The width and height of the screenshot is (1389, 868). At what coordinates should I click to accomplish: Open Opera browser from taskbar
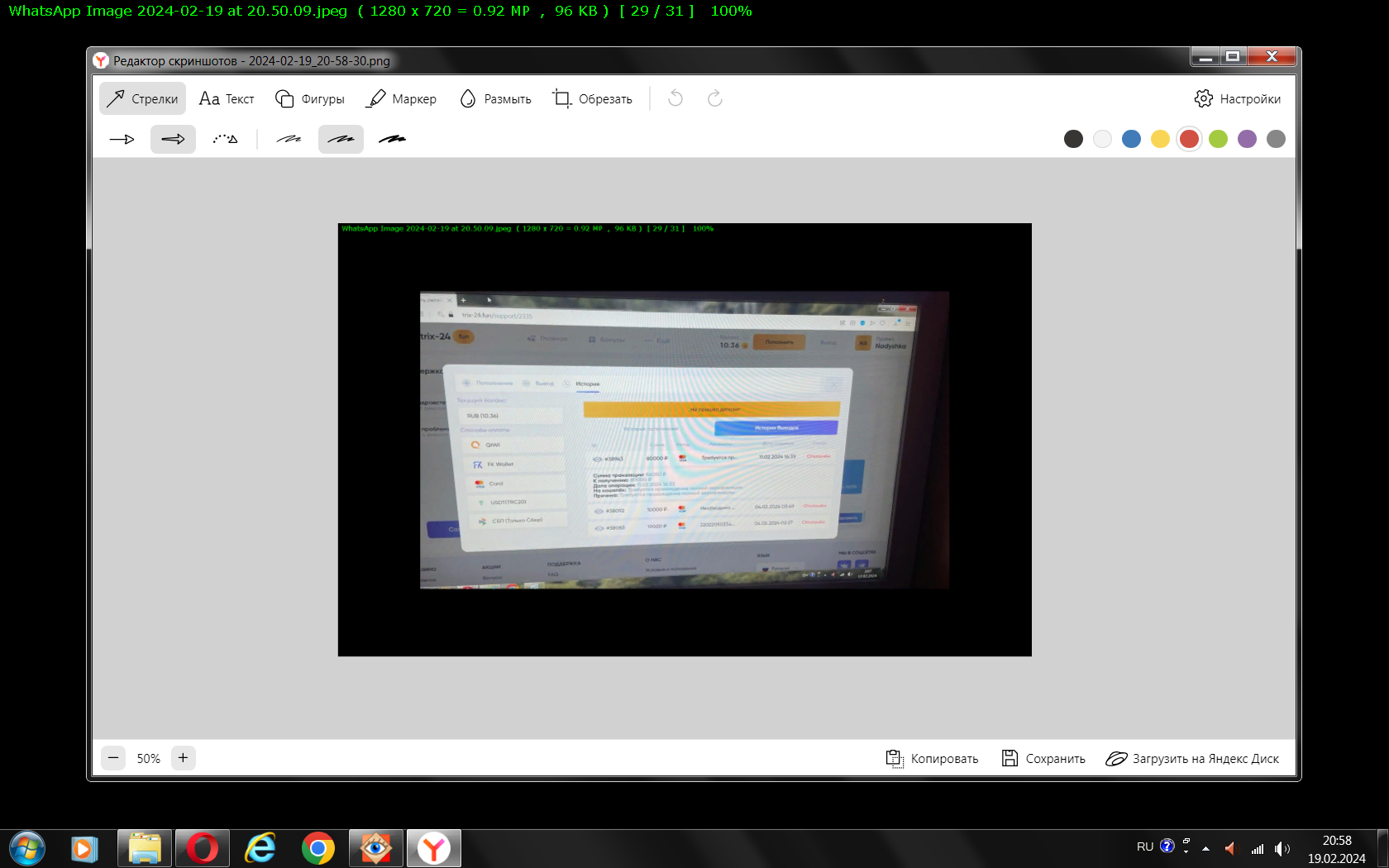click(203, 848)
